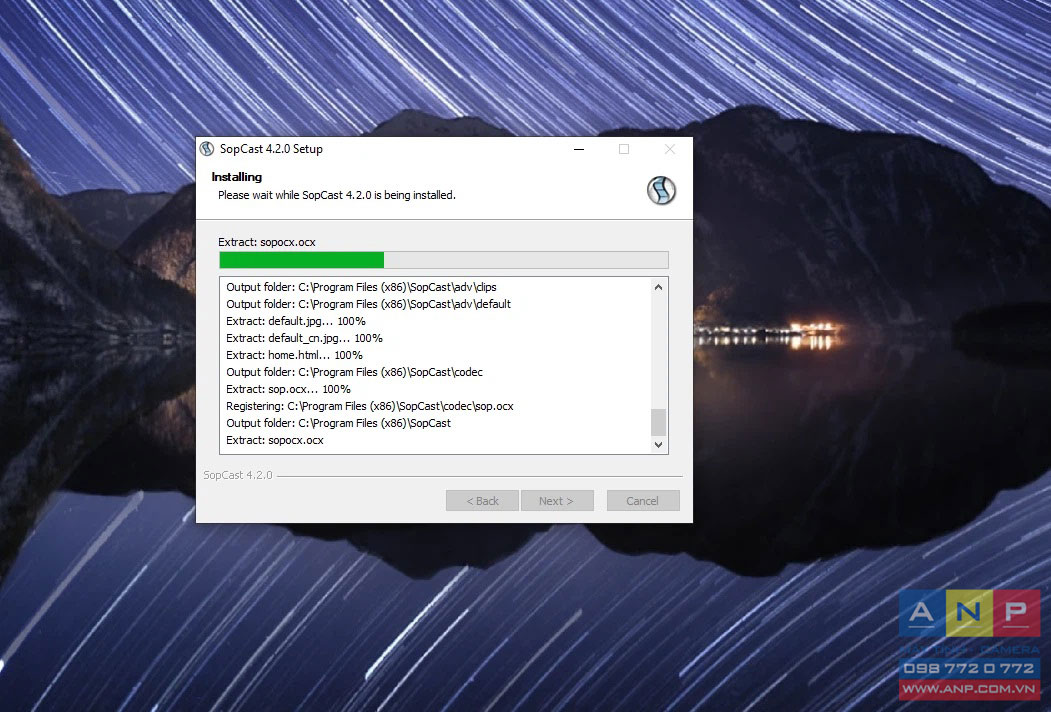The image size is (1051, 712).
Task: Click the 'Installing' heading
Action: [x=237, y=177]
